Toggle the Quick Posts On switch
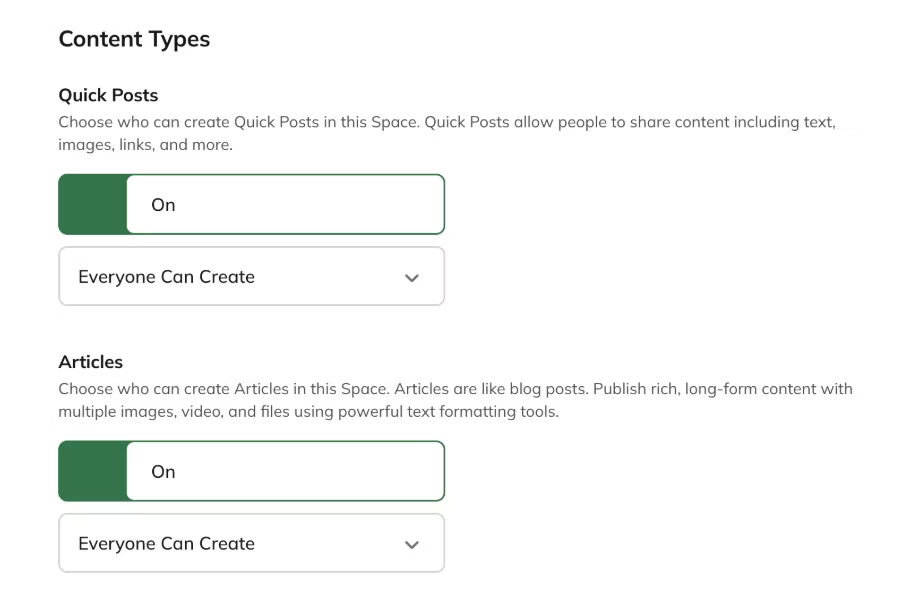This screenshot has width=912, height=606. coord(251,204)
